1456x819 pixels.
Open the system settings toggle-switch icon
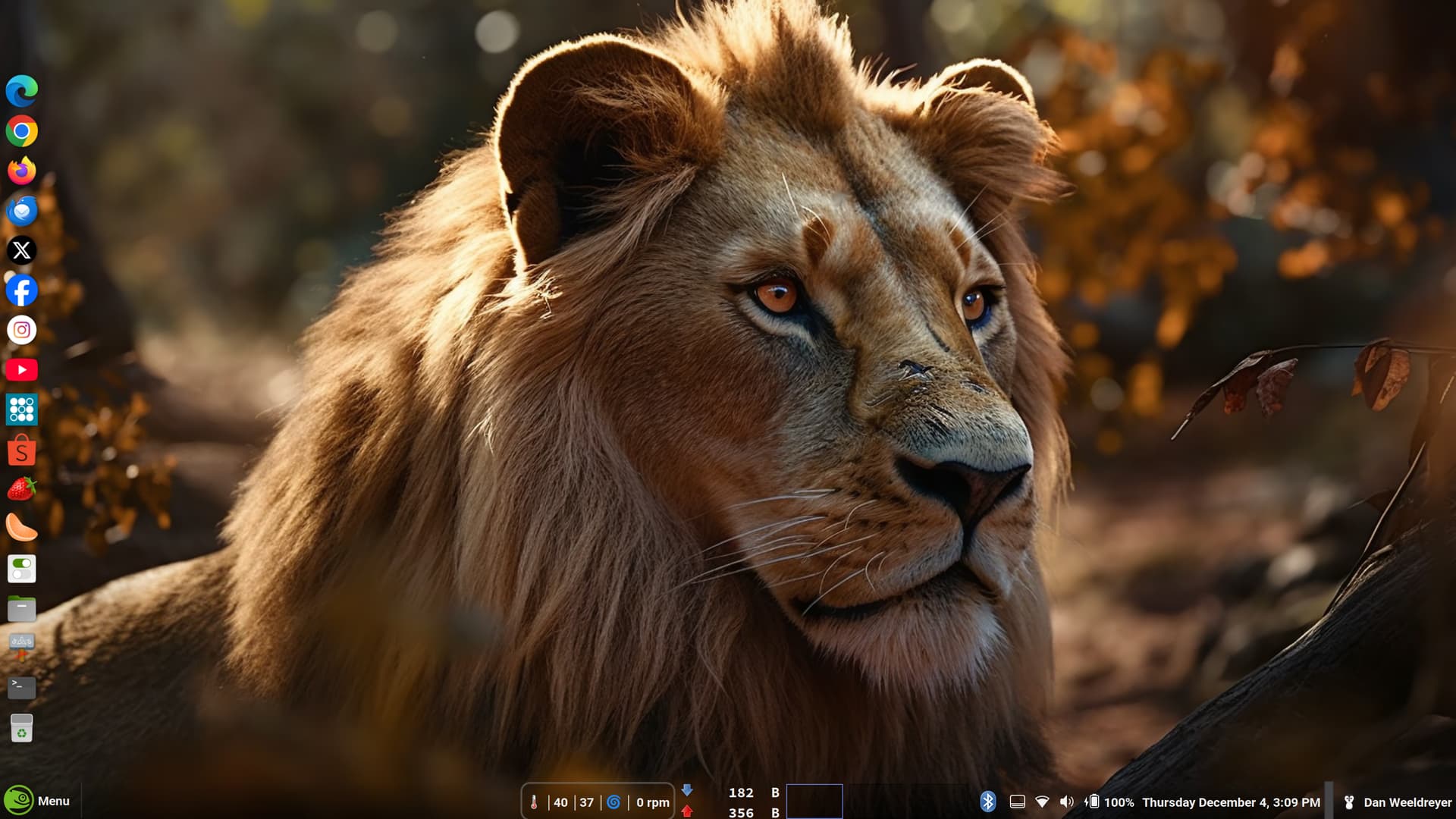click(21, 569)
